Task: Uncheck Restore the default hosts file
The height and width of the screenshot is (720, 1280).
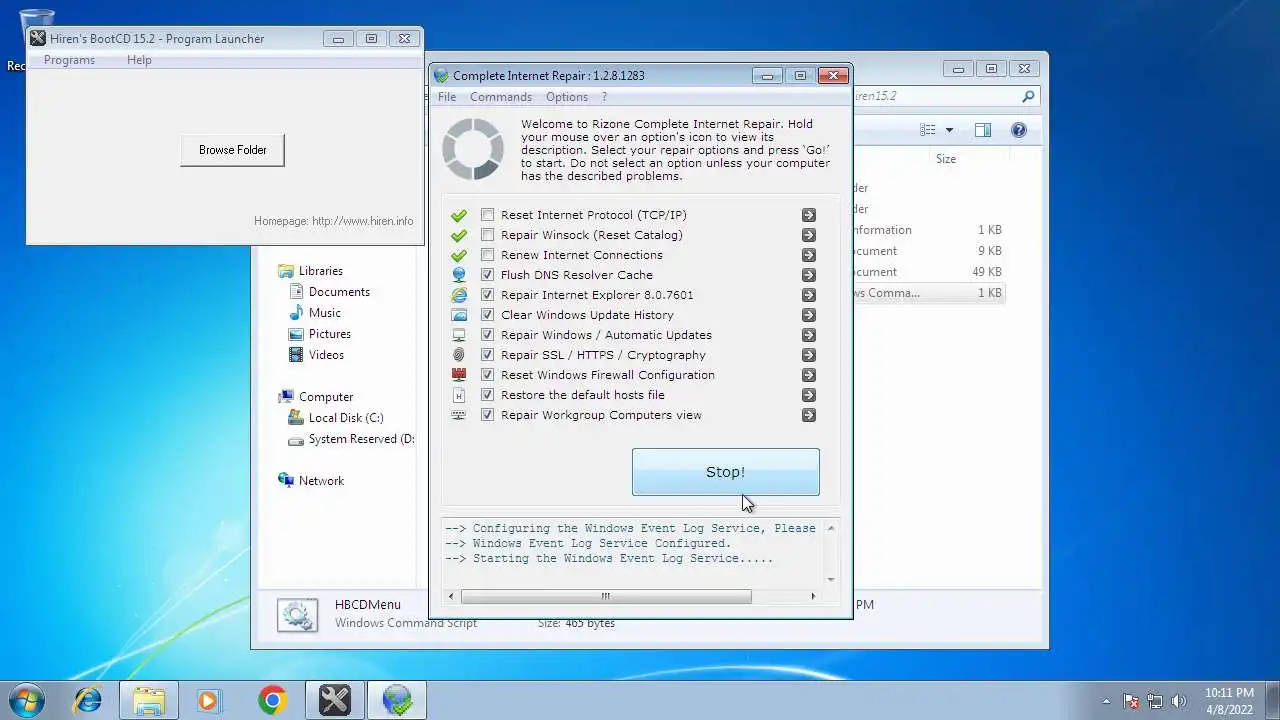Action: pos(487,395)
